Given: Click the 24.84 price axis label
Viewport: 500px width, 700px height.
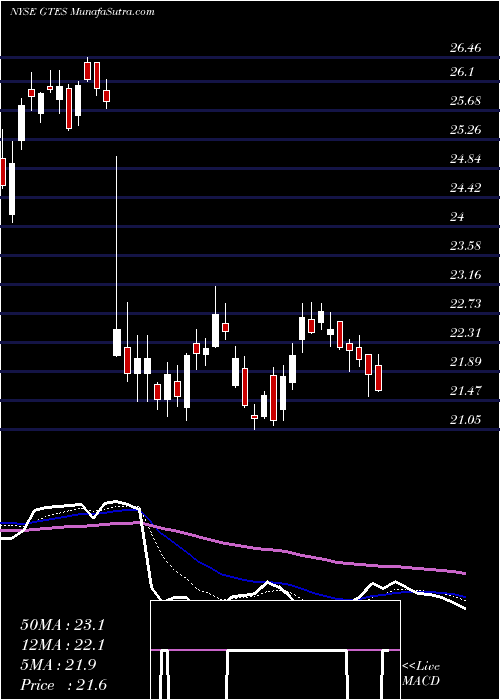Looking at the screenshot, I should point(465,159).
